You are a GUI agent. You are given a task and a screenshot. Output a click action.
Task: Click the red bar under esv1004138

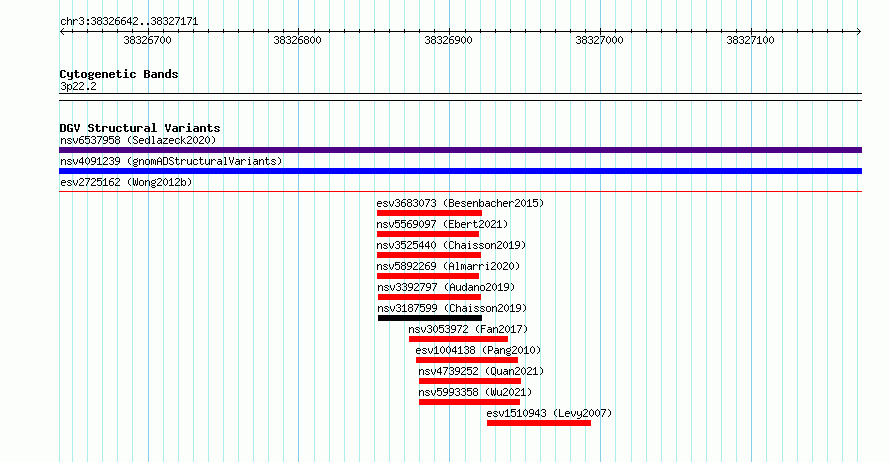[x=467, y=360]
